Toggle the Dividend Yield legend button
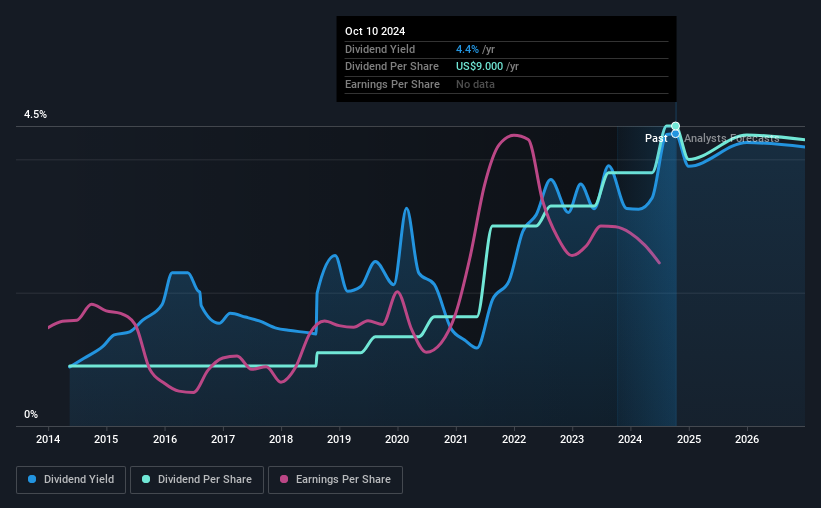The width and height of the screenshot is (821, 508). [x=71, y=480]
